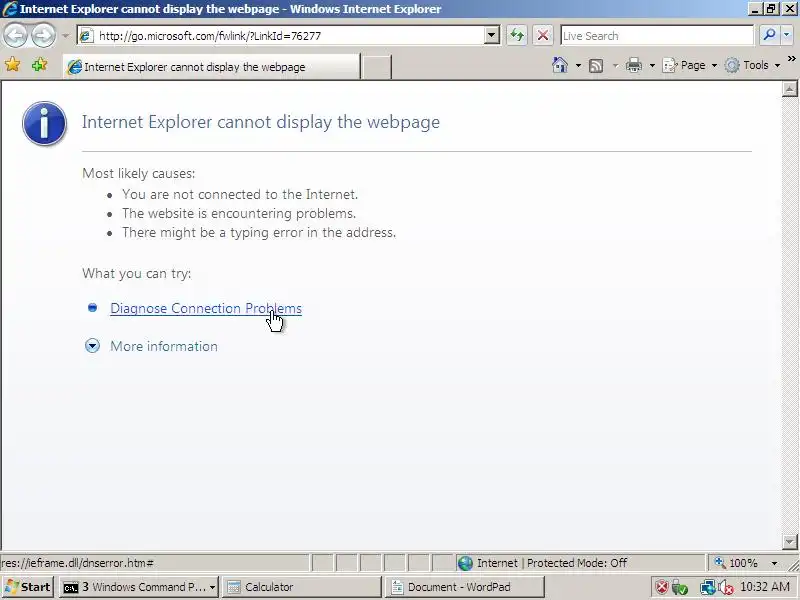Click scrollbar down arrow

[x=789, y=541]
